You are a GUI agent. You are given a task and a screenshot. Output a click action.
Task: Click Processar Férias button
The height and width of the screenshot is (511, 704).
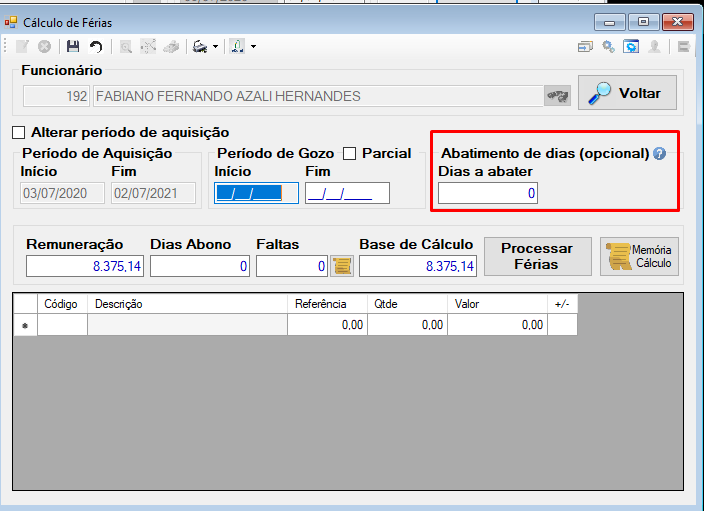point(537,256)
